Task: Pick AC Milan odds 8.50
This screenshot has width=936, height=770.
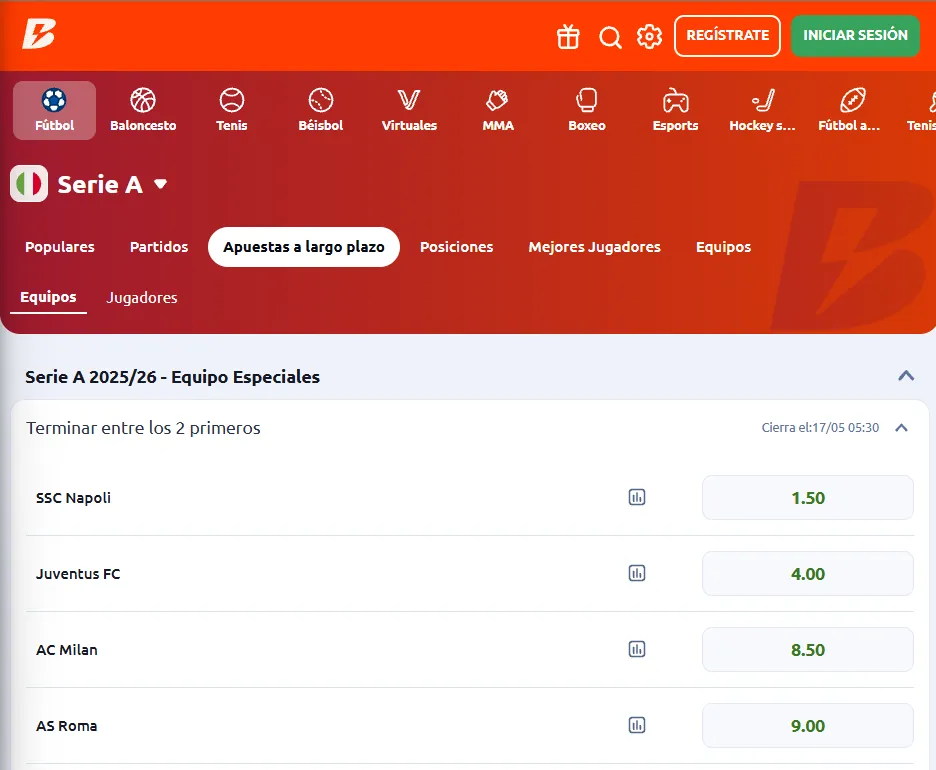Action: [808, 649]
